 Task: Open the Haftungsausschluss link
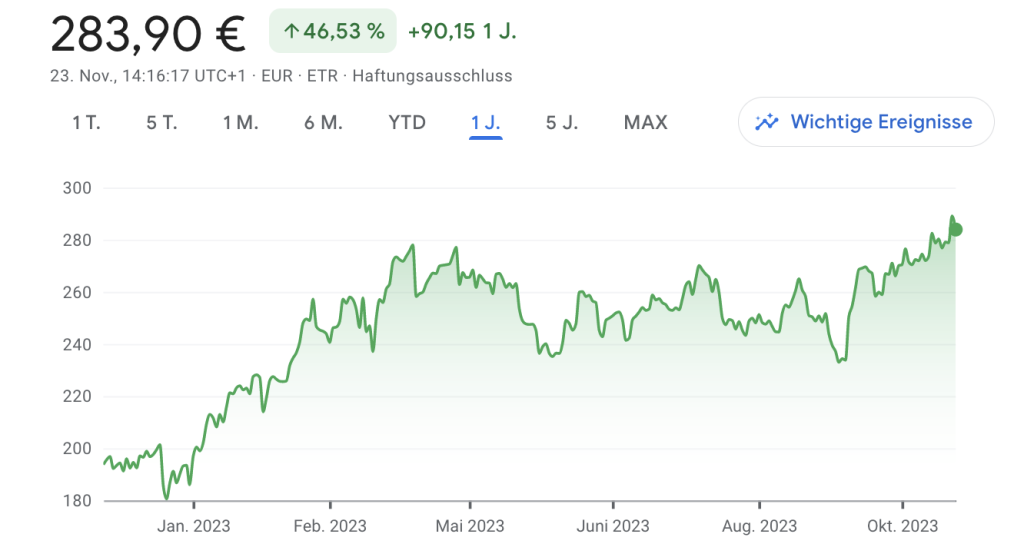tap(432, 76)
